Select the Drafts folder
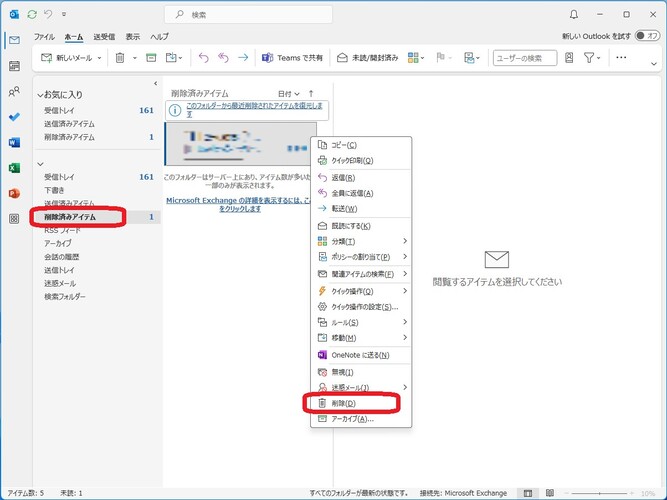The width and height of the screenshot is (667, 500). (x=99, y=190)
